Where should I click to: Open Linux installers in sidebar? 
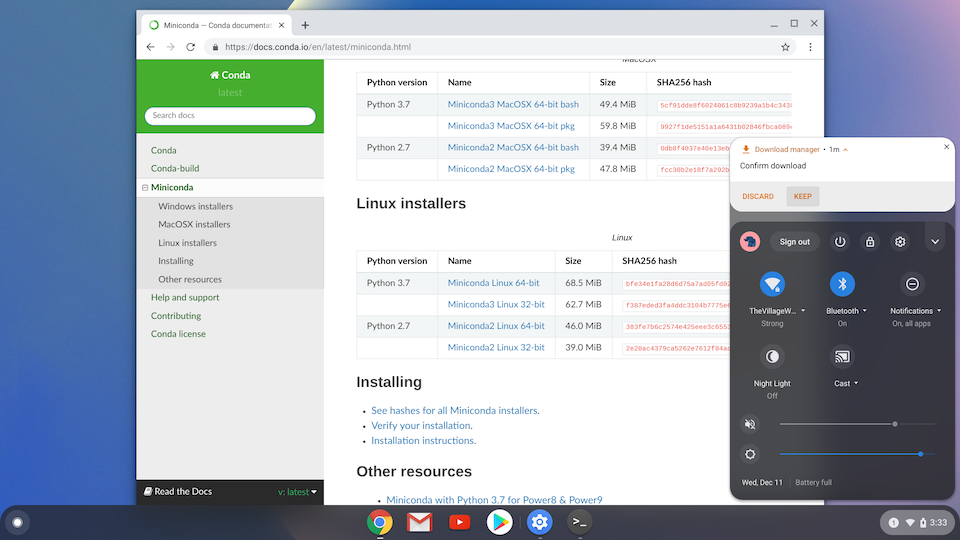point(187,243)
